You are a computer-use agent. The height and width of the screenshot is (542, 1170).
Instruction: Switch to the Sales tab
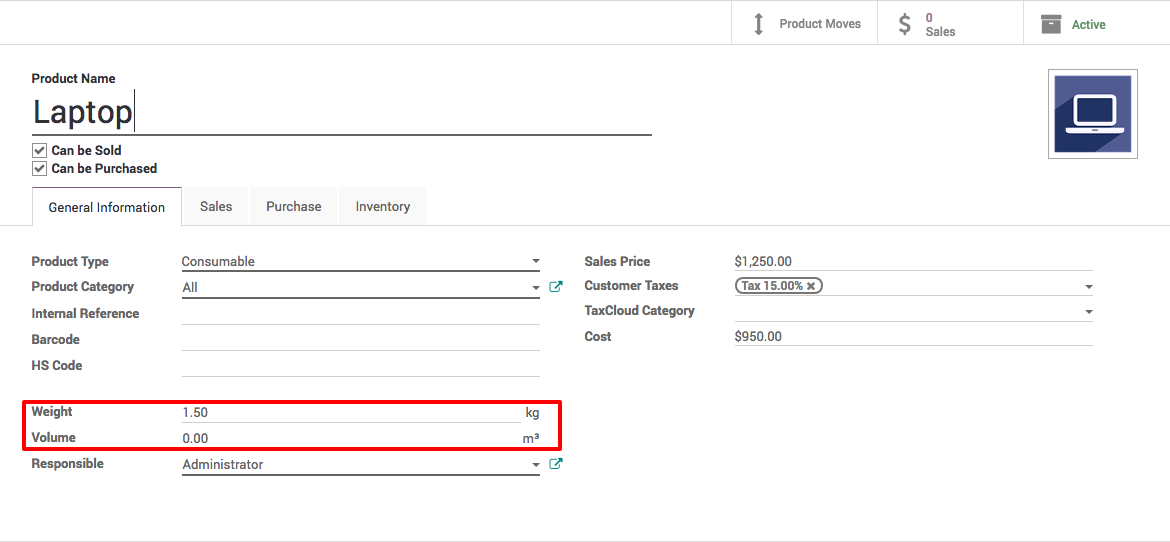coord(216,207)
